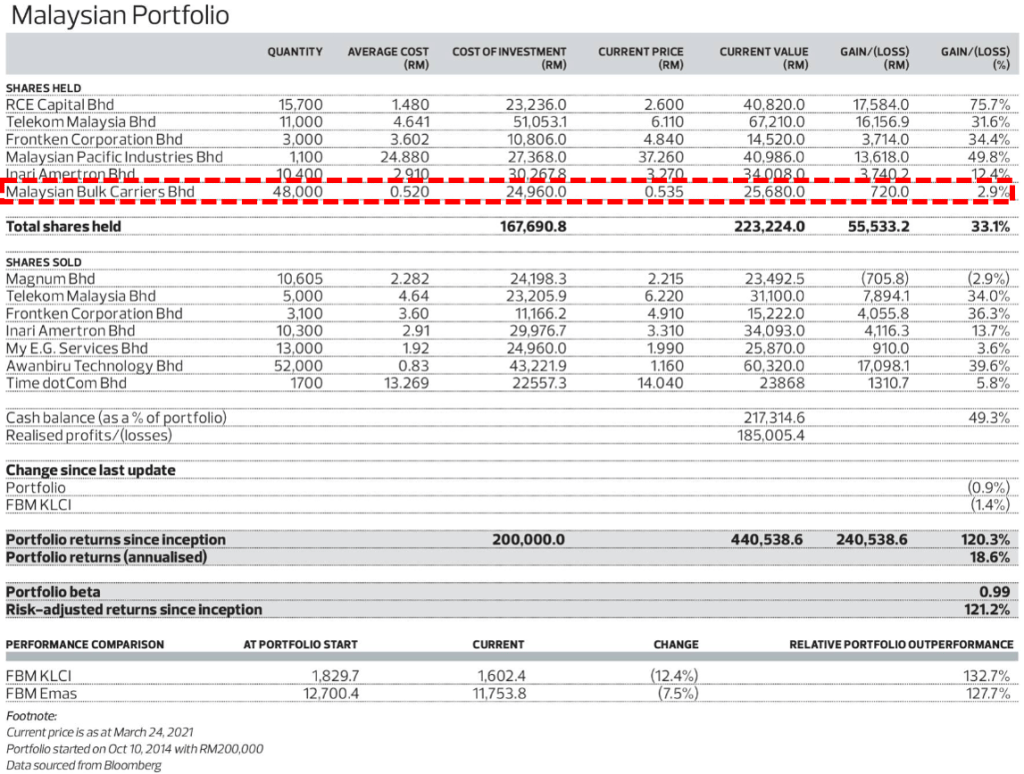Select RCE Capital Bhd row name
Image resolution: width=1024 pixels, height=774 pixels.
pyautogui.click(x=60, y=104)
